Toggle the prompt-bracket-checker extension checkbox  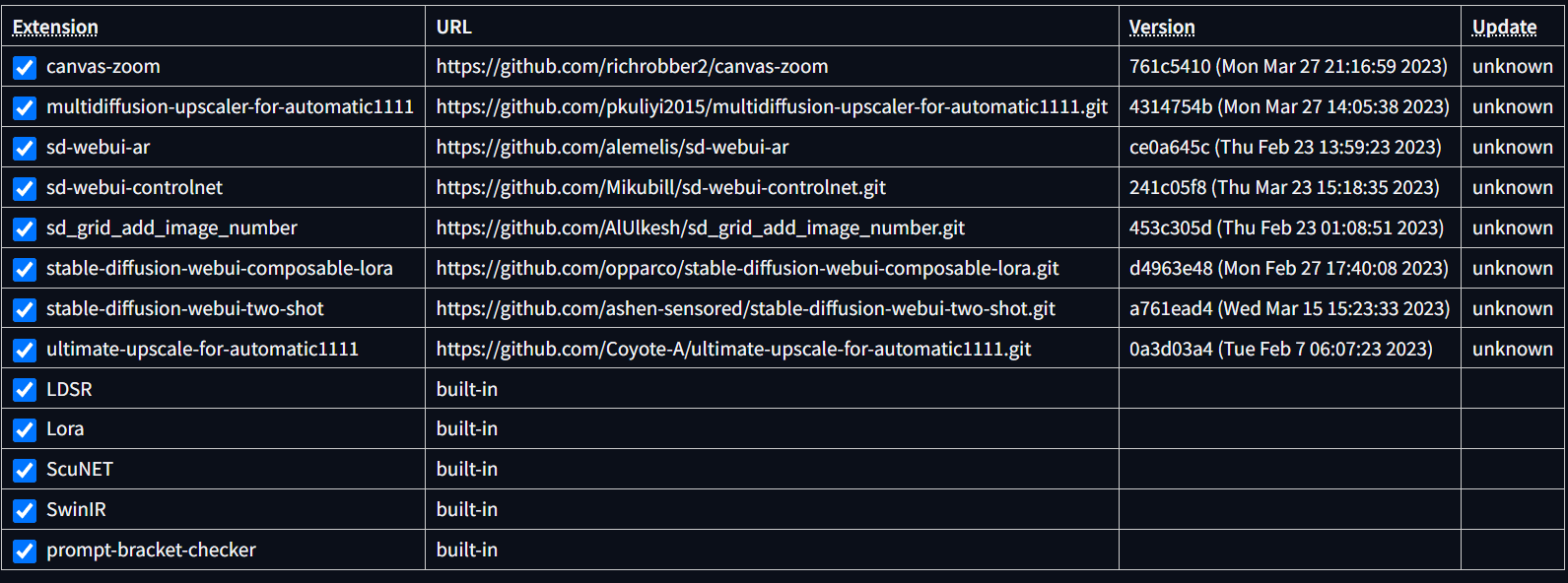tap(25, 551)
